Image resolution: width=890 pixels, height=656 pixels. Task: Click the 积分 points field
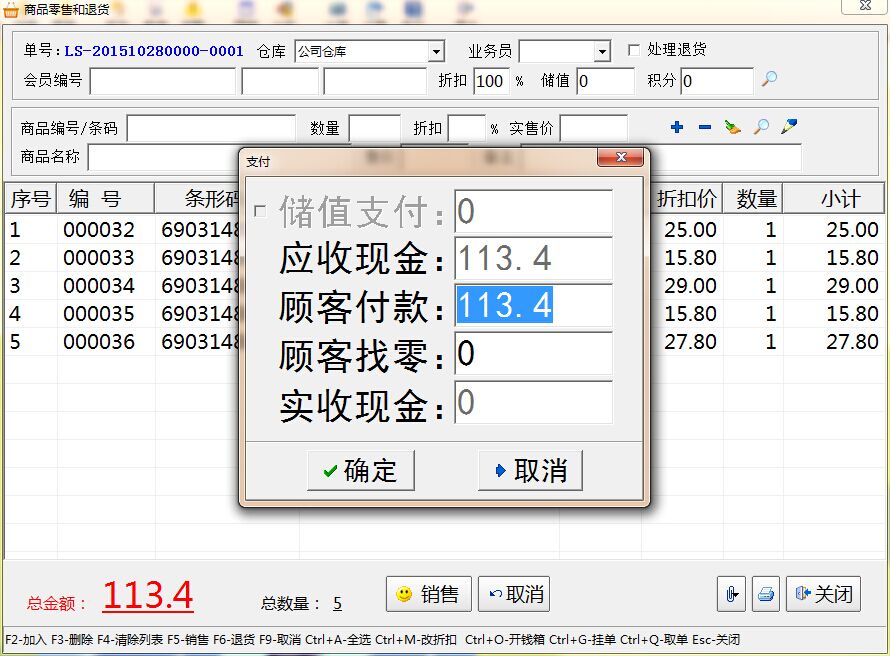pos(717,81)
